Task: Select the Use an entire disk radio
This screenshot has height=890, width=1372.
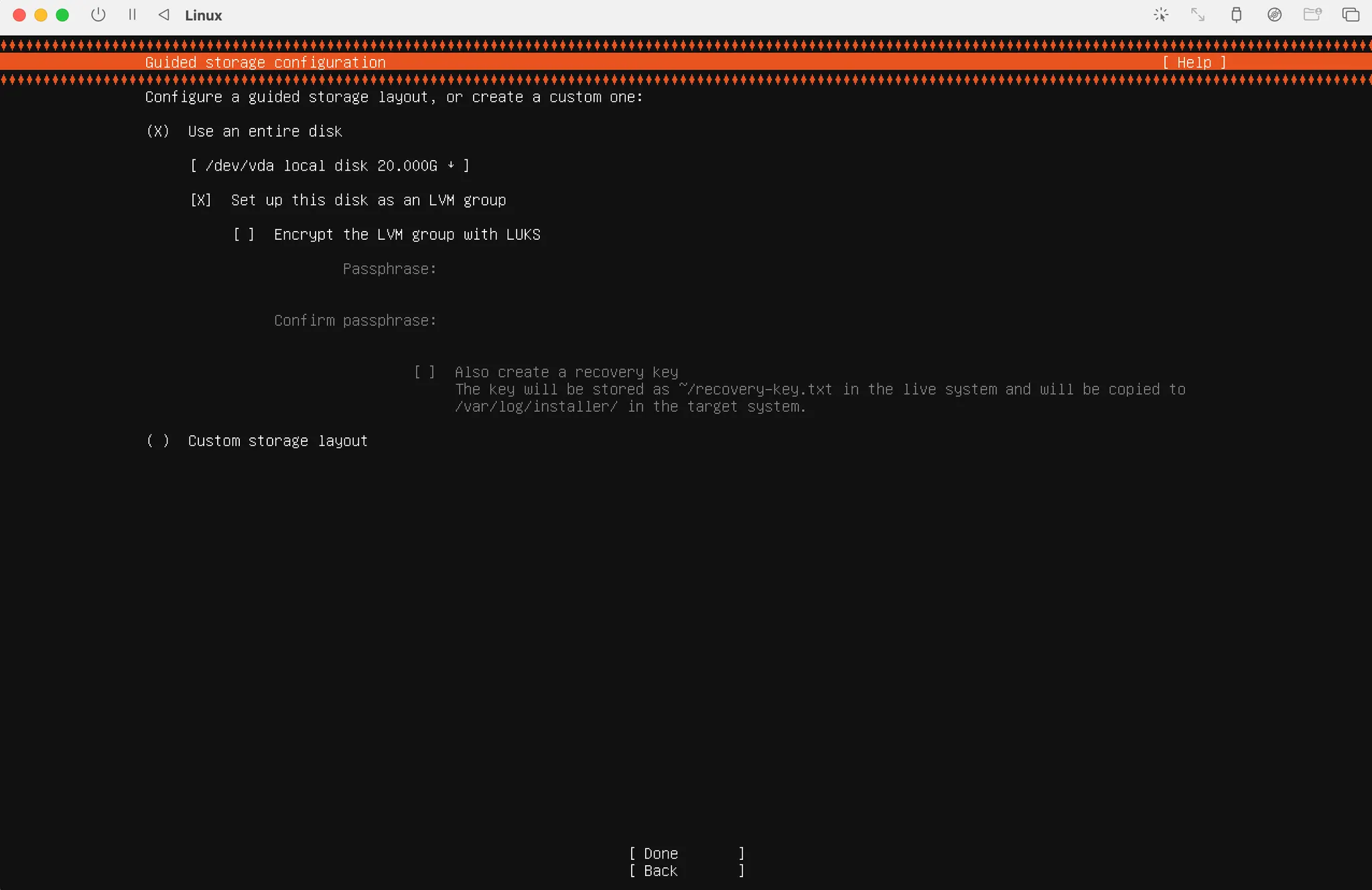Action: point(158,131)
